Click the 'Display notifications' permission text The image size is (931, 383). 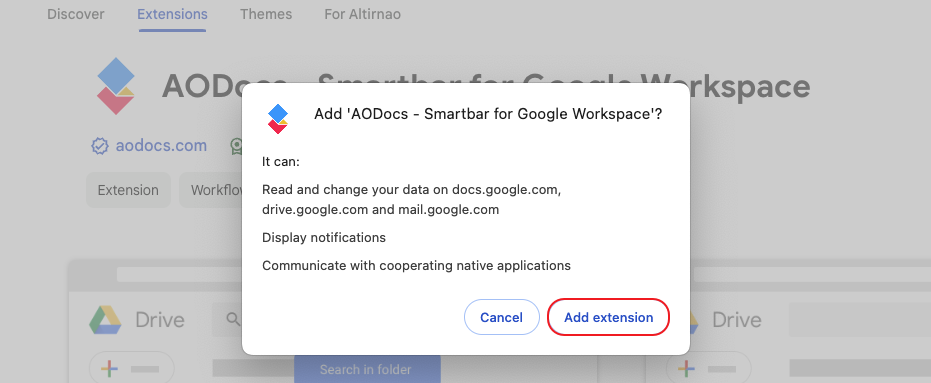pyautogui.click(x=324, y=238)
